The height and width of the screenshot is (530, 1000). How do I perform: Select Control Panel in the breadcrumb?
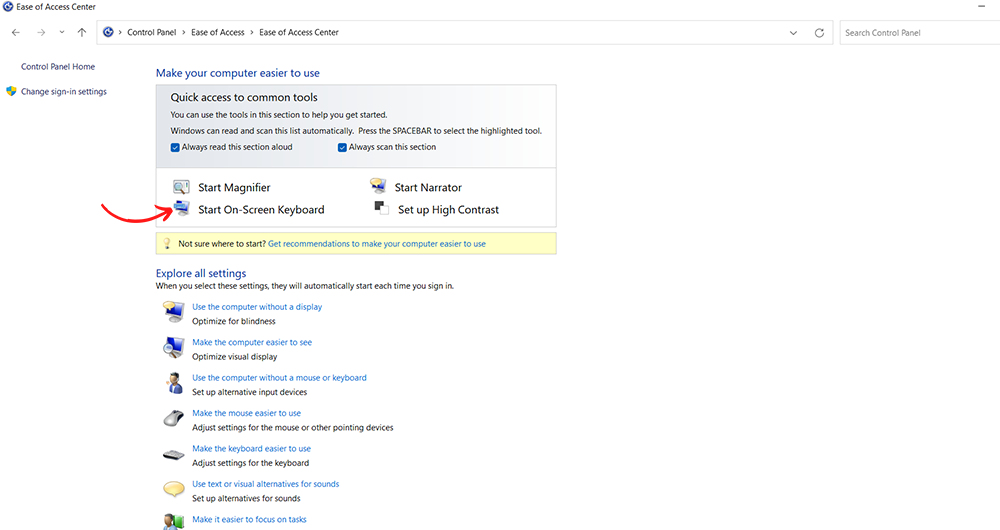pos(151,33)
